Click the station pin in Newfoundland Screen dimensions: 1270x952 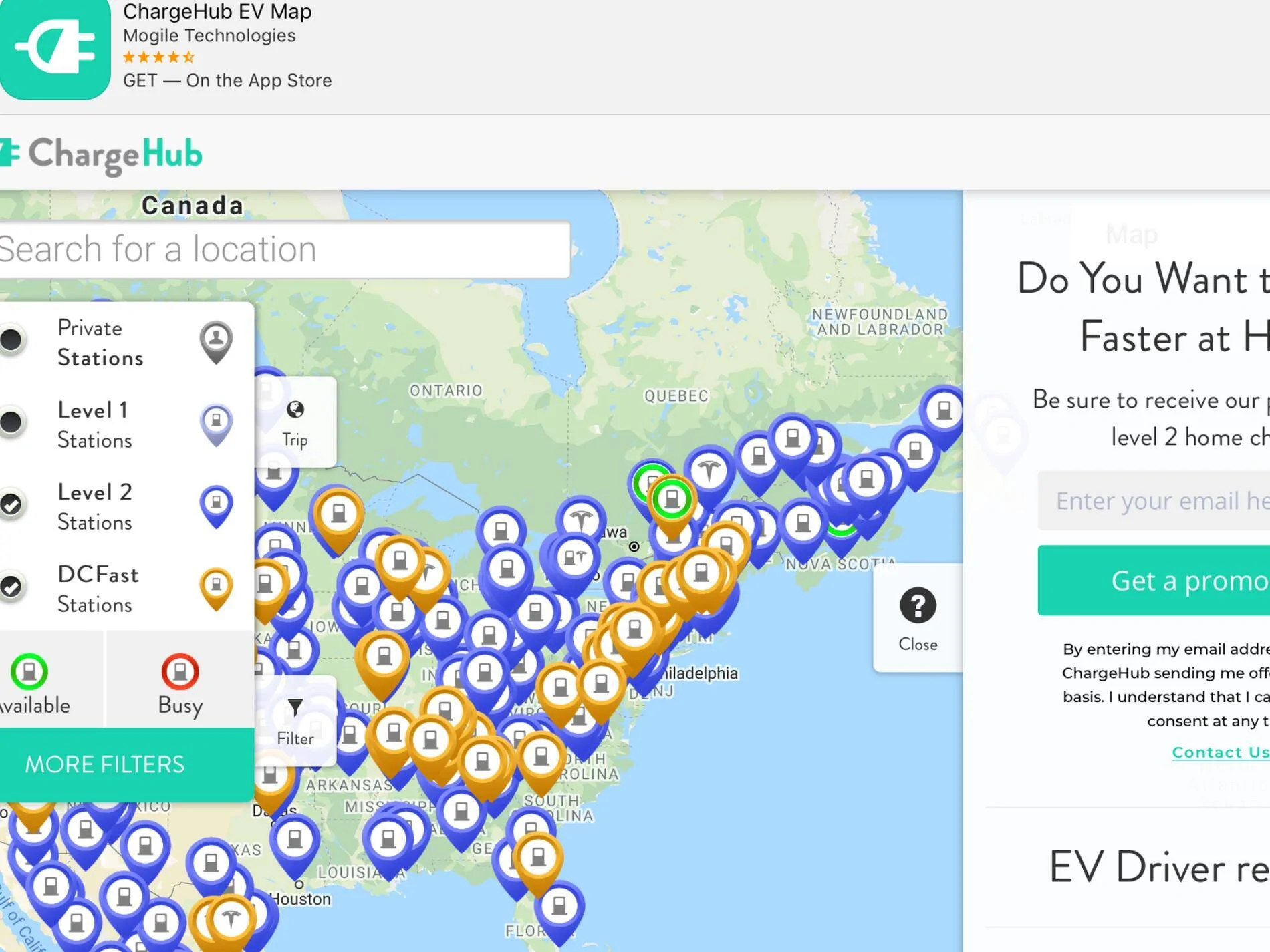943,412
